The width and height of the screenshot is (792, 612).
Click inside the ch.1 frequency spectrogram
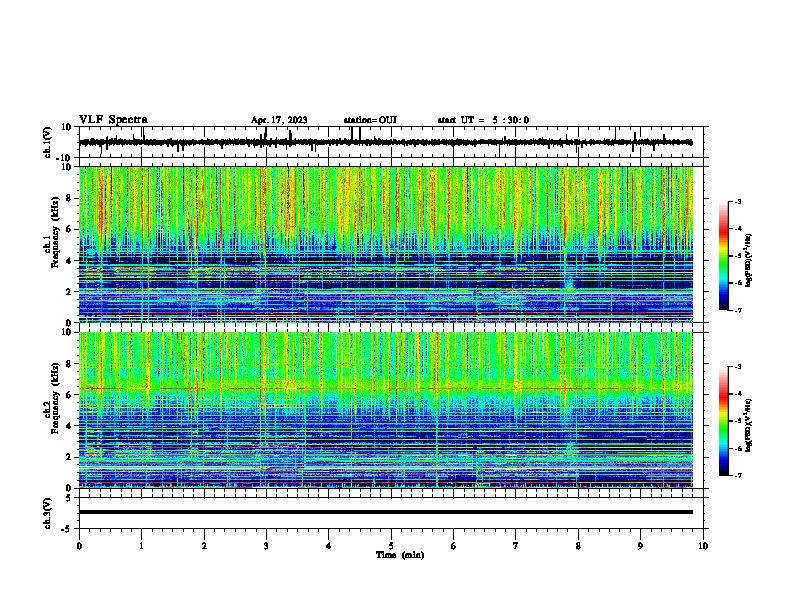(x=386, y=244)
